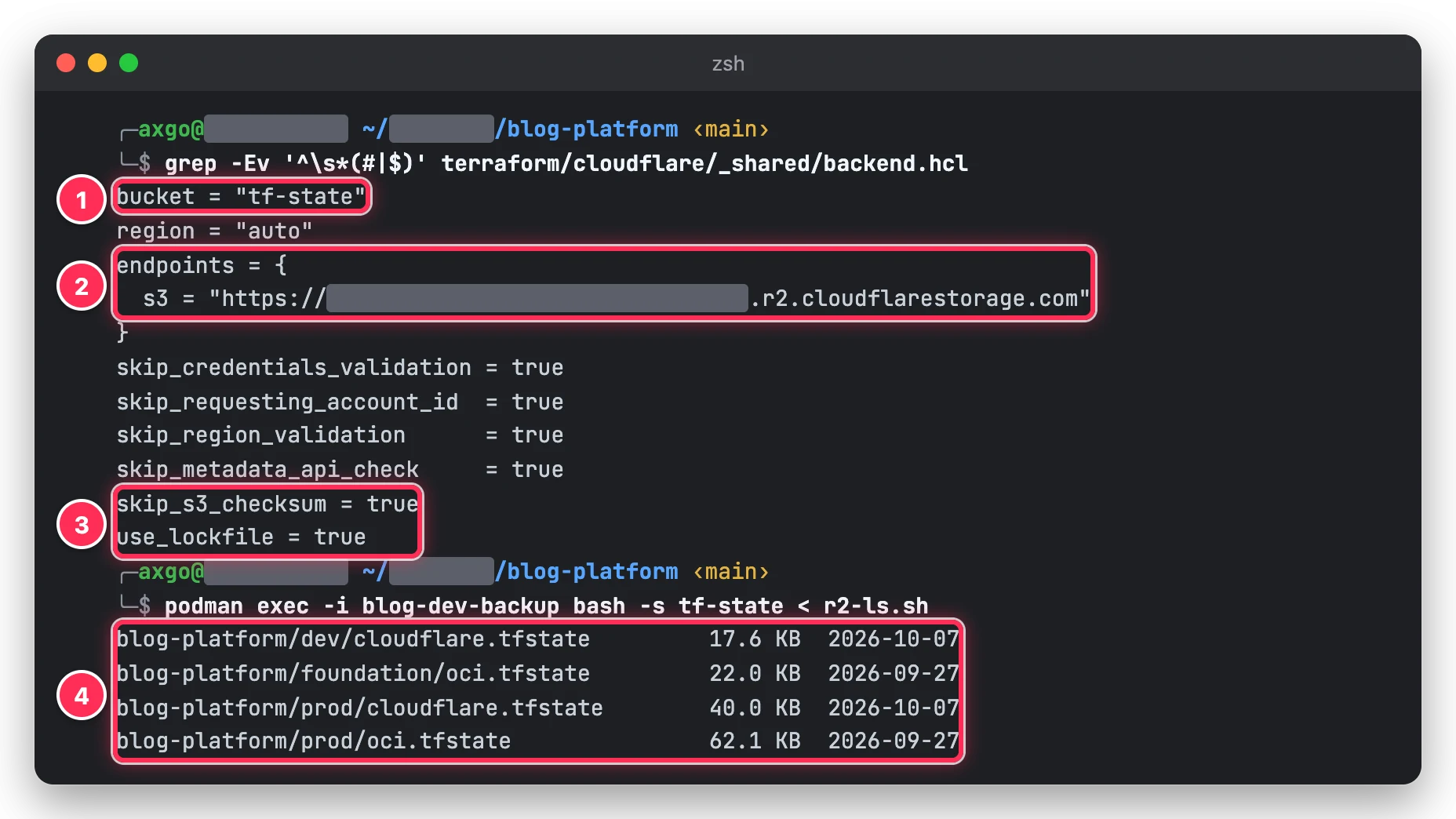Select the region = "auto" line

pos(214,231)
